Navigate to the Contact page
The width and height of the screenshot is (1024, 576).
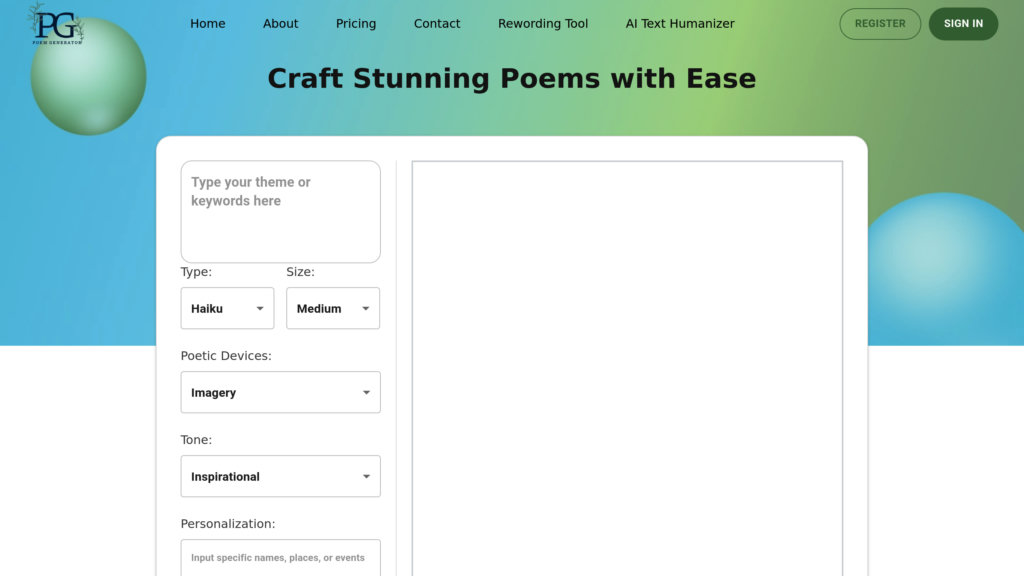pyautogui.click(x=437, y=24)
